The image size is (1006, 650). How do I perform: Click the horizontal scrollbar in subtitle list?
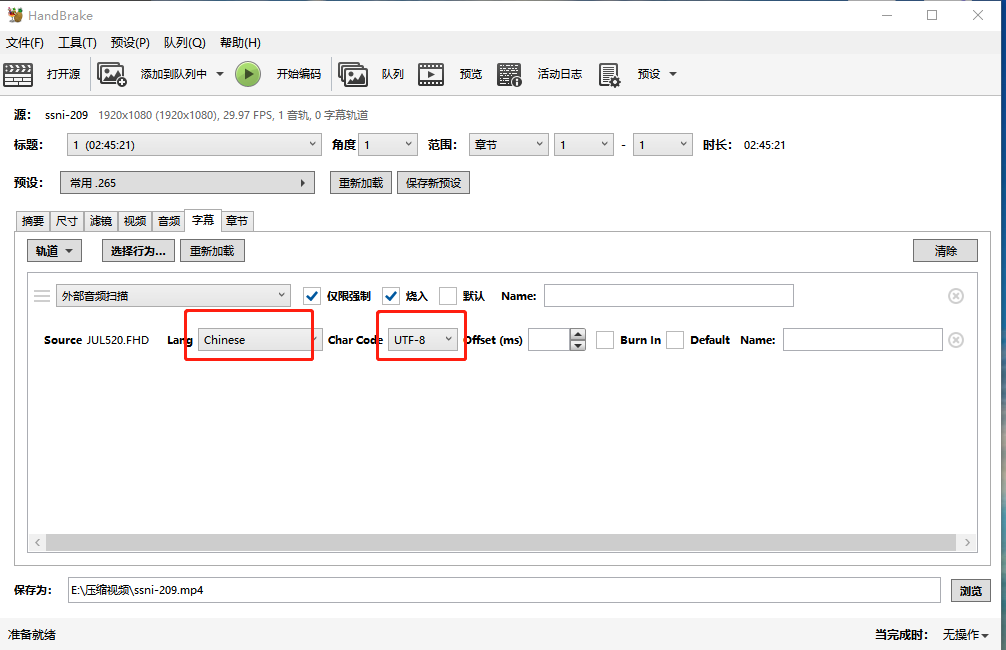502,542
